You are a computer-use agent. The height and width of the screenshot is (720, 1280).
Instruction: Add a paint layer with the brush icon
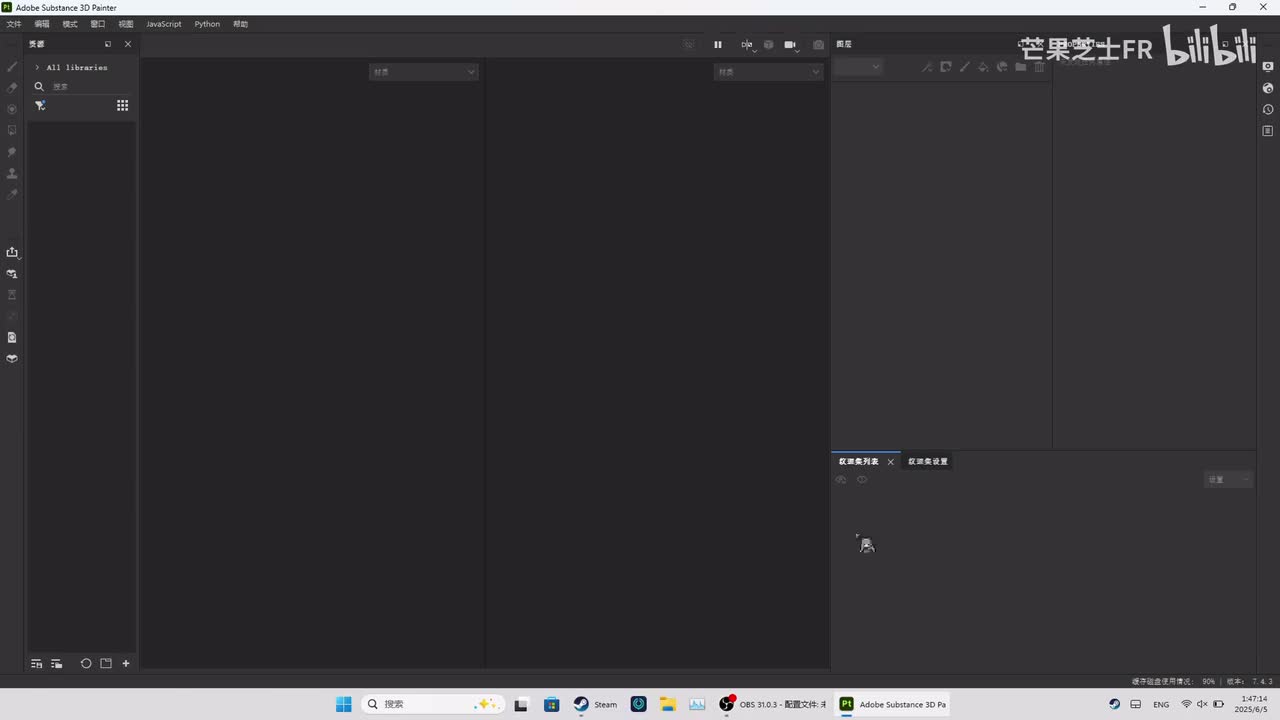(965, 67)
